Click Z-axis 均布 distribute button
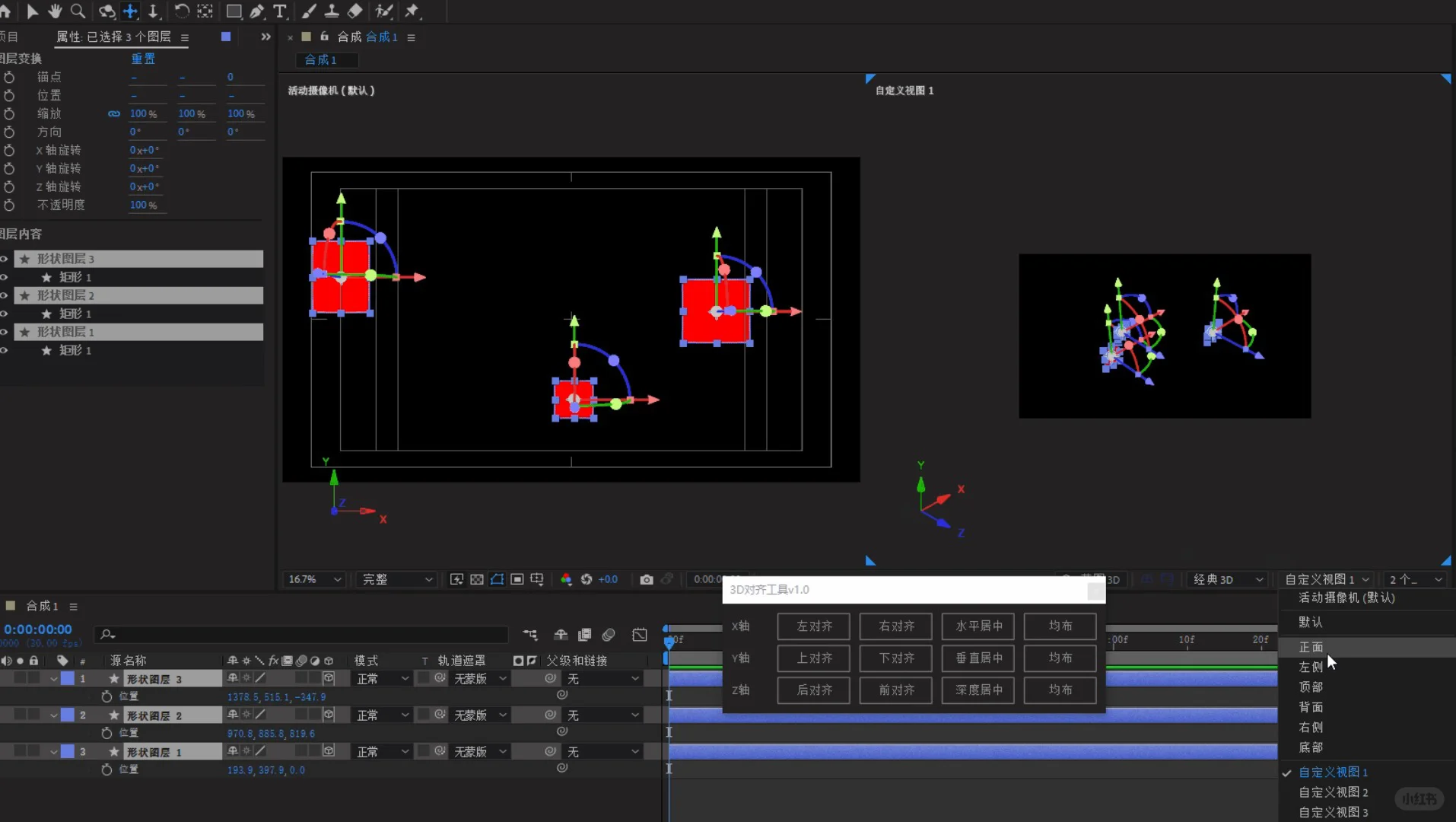 [x=1060, y=690]
